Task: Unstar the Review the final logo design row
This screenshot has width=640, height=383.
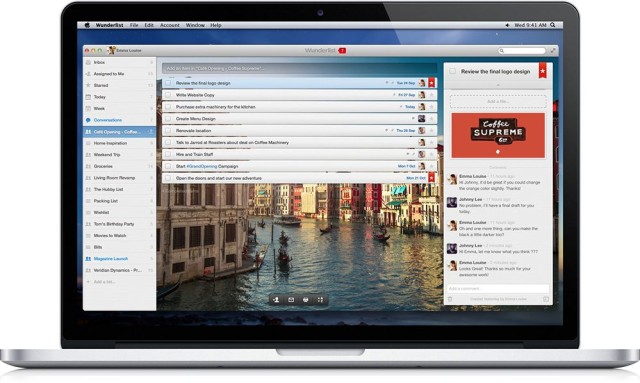Action: 431,83
